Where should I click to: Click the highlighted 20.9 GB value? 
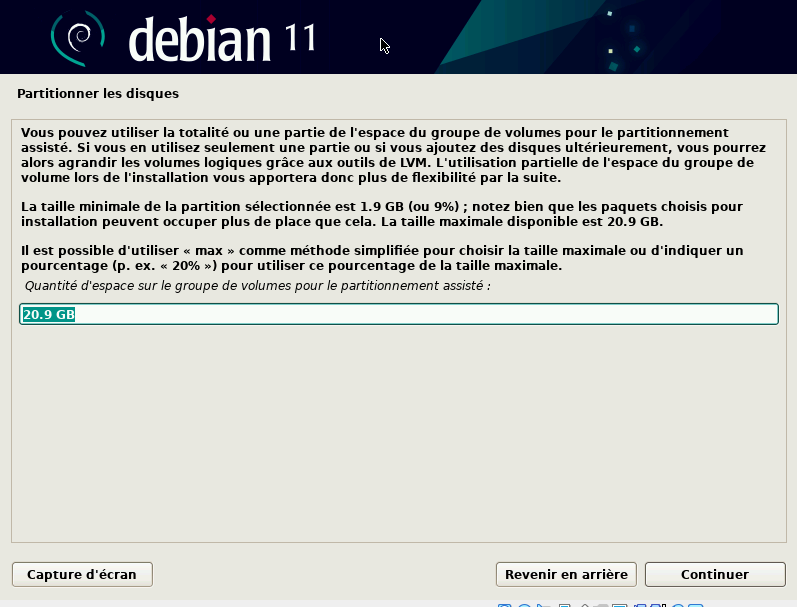coord(49,314)
